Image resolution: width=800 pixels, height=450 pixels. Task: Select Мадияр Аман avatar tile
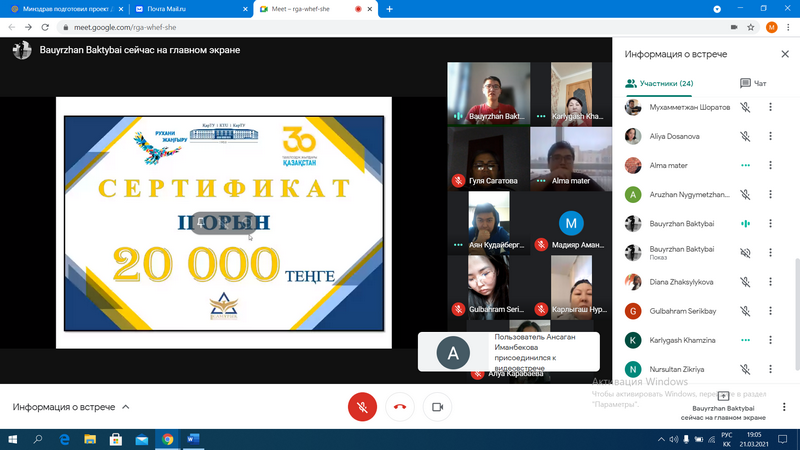[x=571, y=223]
